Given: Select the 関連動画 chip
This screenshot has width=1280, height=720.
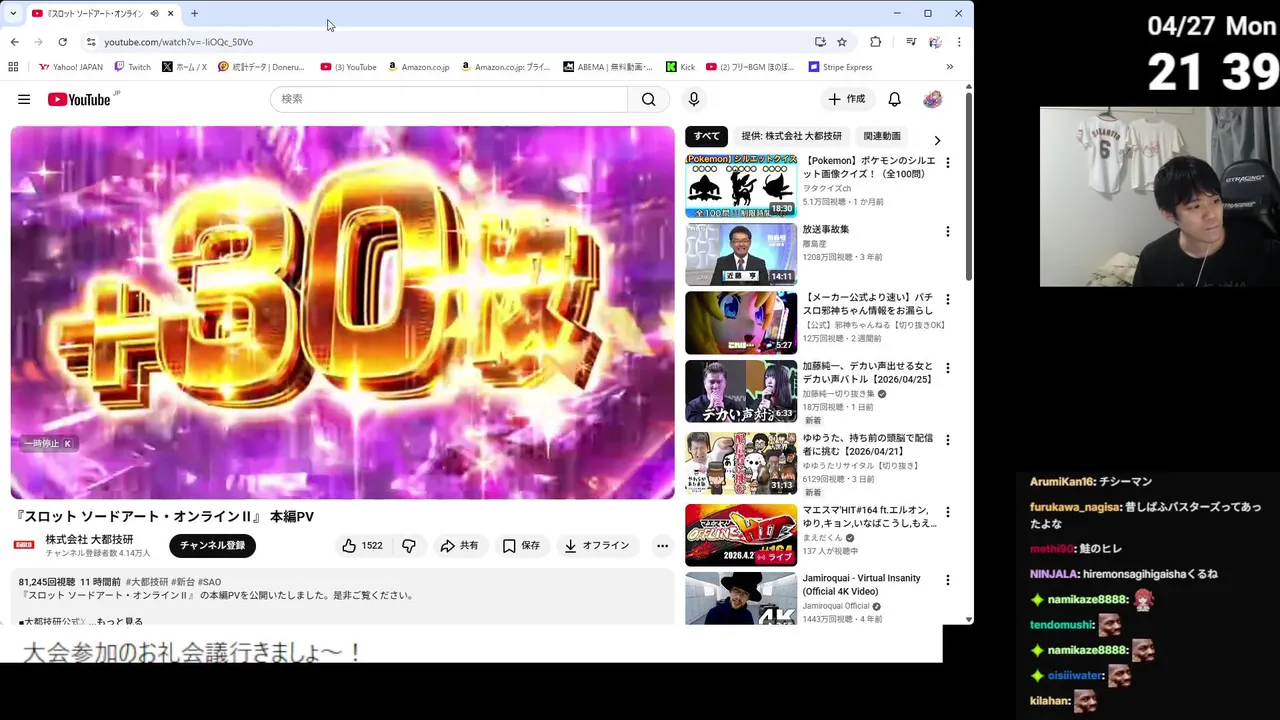Looking at the screenshot, I should coord(882,137).
